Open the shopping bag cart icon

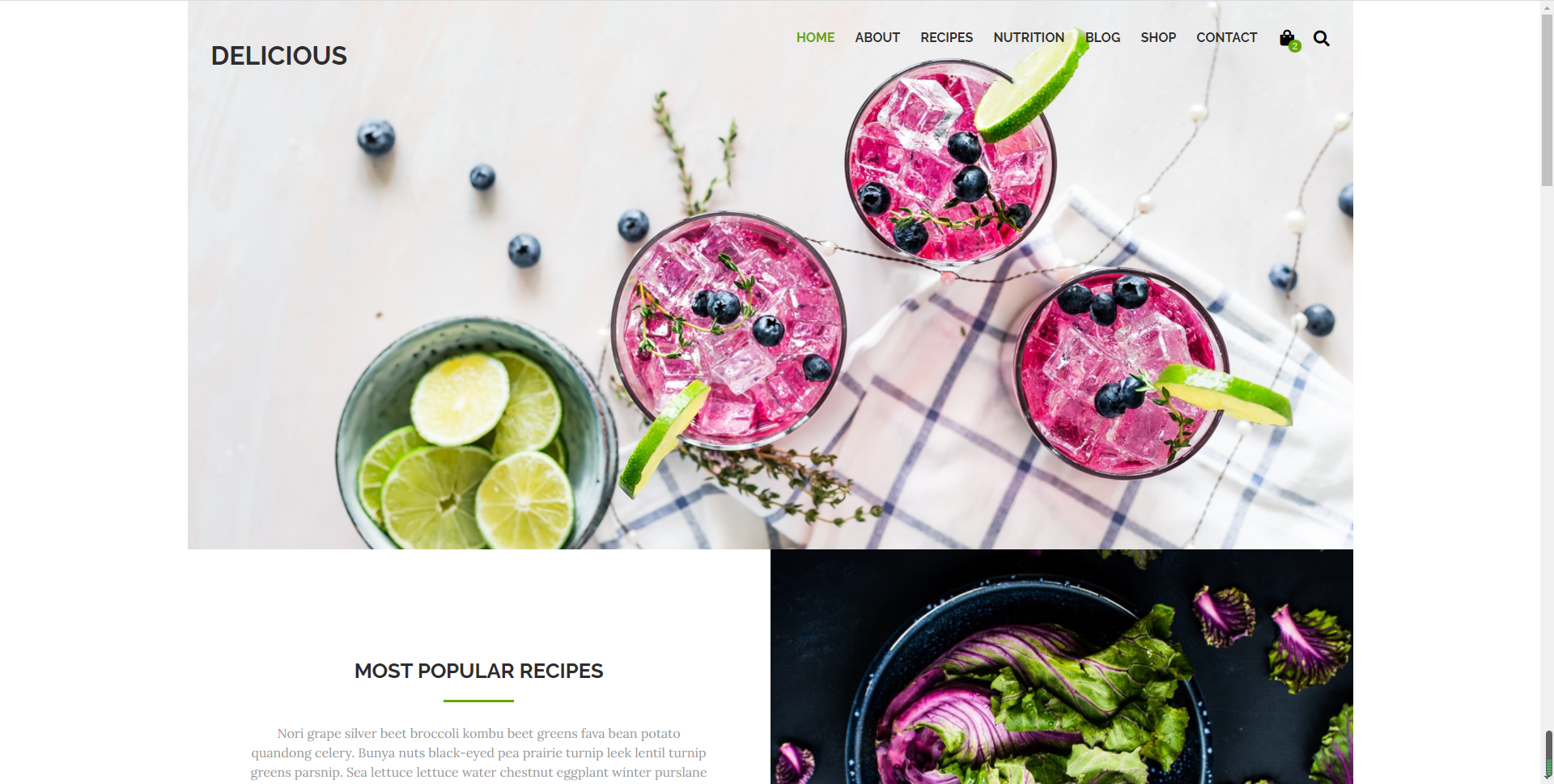pos(1286,38)
